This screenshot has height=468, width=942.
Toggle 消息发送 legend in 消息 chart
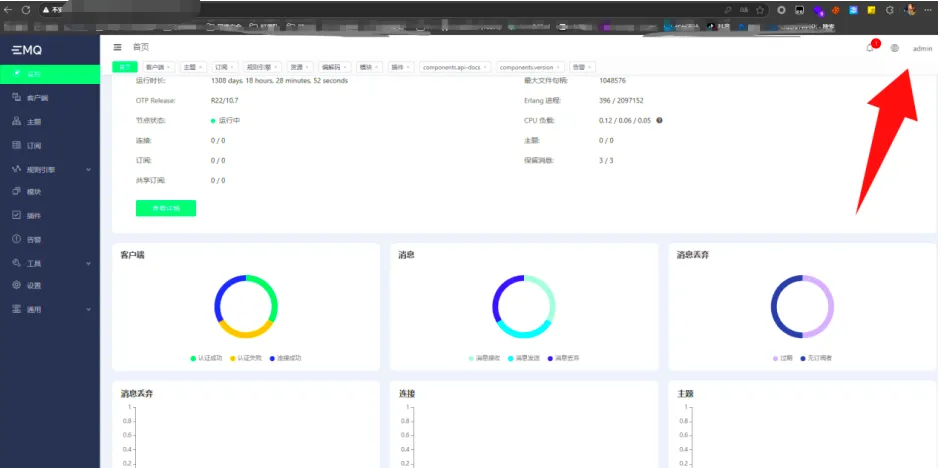[x=524, y=358]
